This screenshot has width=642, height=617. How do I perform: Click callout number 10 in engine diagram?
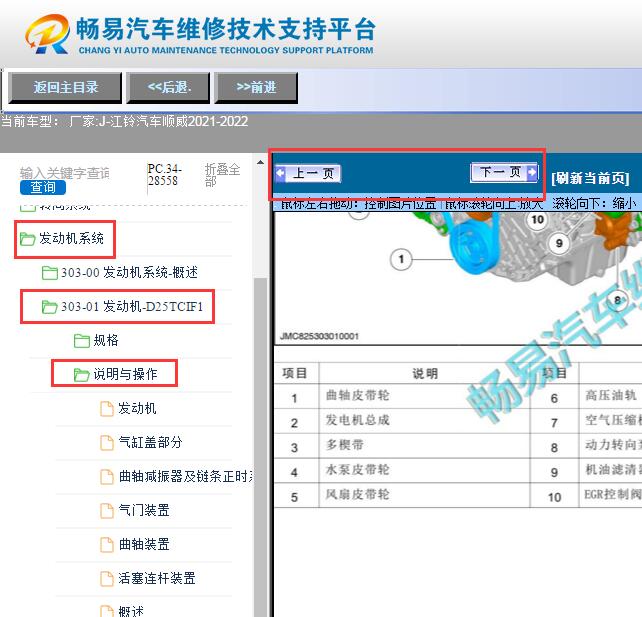point(537,220)
